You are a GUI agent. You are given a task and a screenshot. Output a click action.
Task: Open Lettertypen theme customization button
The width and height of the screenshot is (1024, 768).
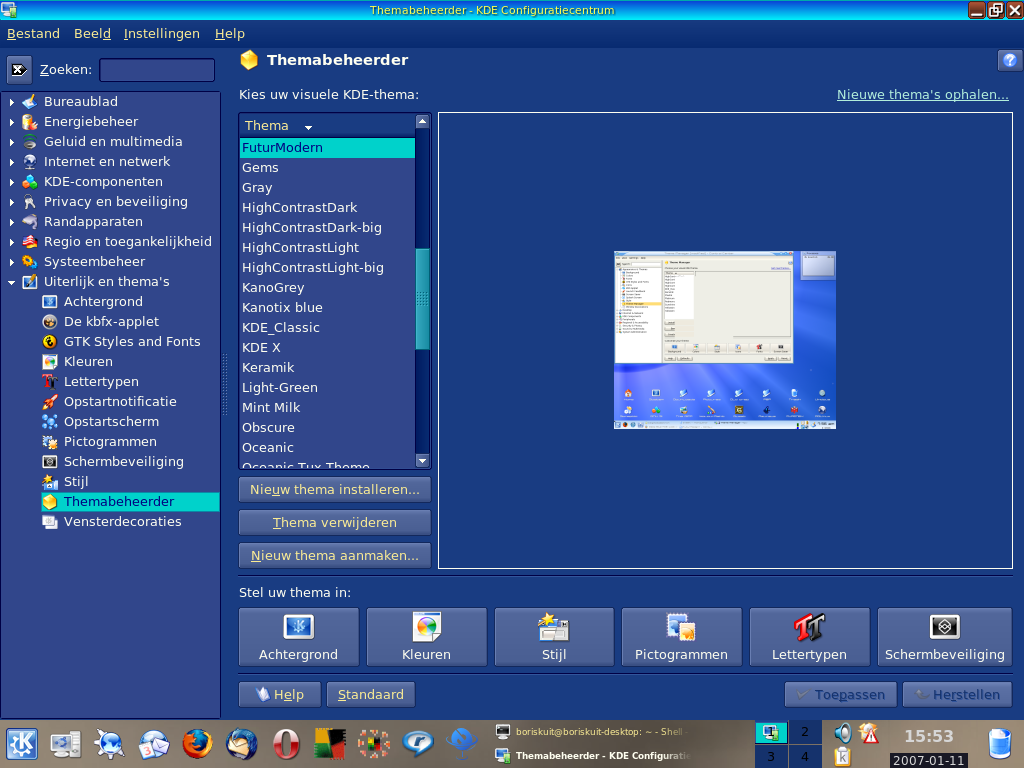point(809,637)
